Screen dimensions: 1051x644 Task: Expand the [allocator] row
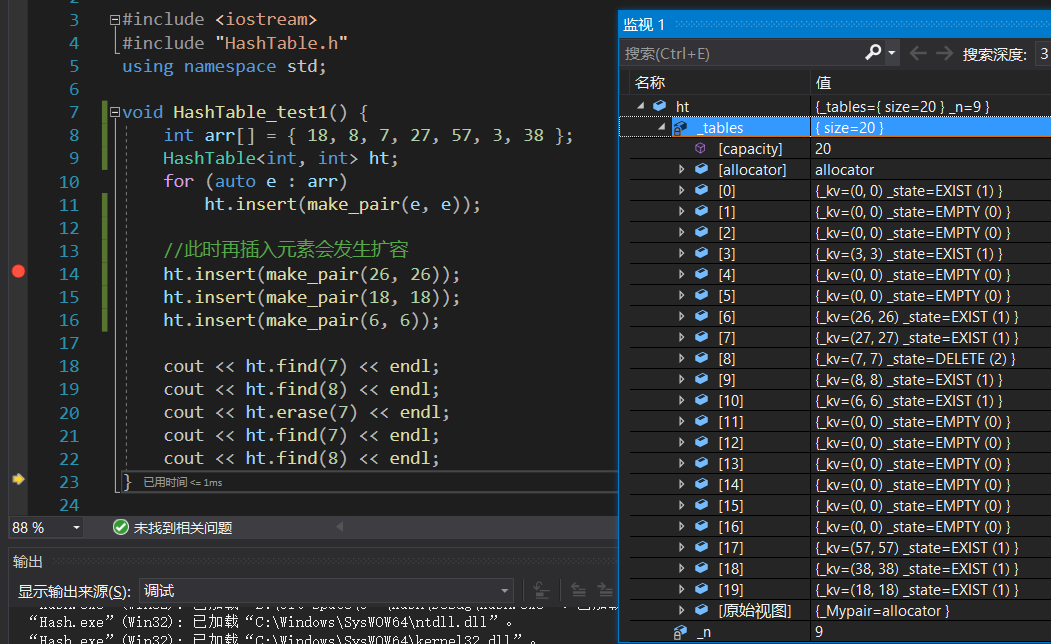click(682, 170)
